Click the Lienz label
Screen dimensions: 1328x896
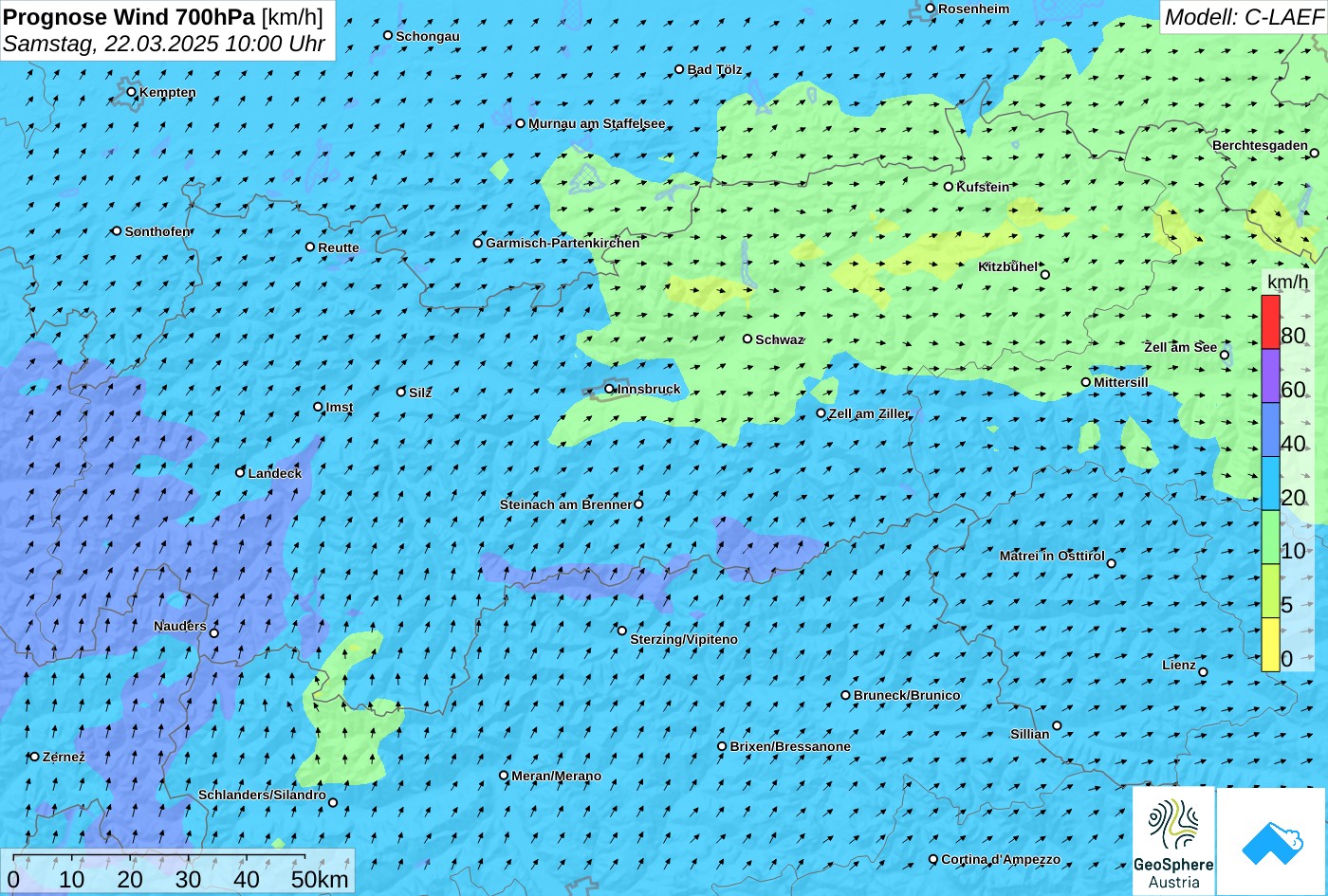coord(1179,665)
